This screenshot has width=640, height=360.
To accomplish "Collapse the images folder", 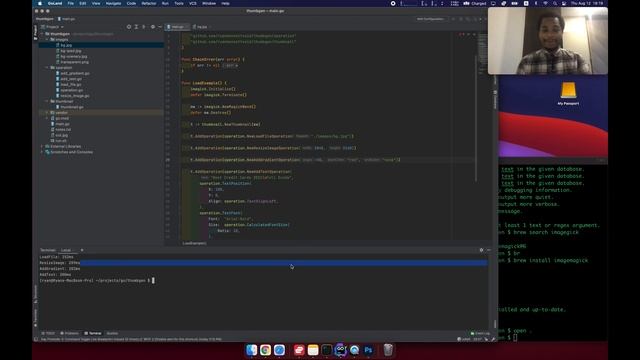I will (47, 40).
